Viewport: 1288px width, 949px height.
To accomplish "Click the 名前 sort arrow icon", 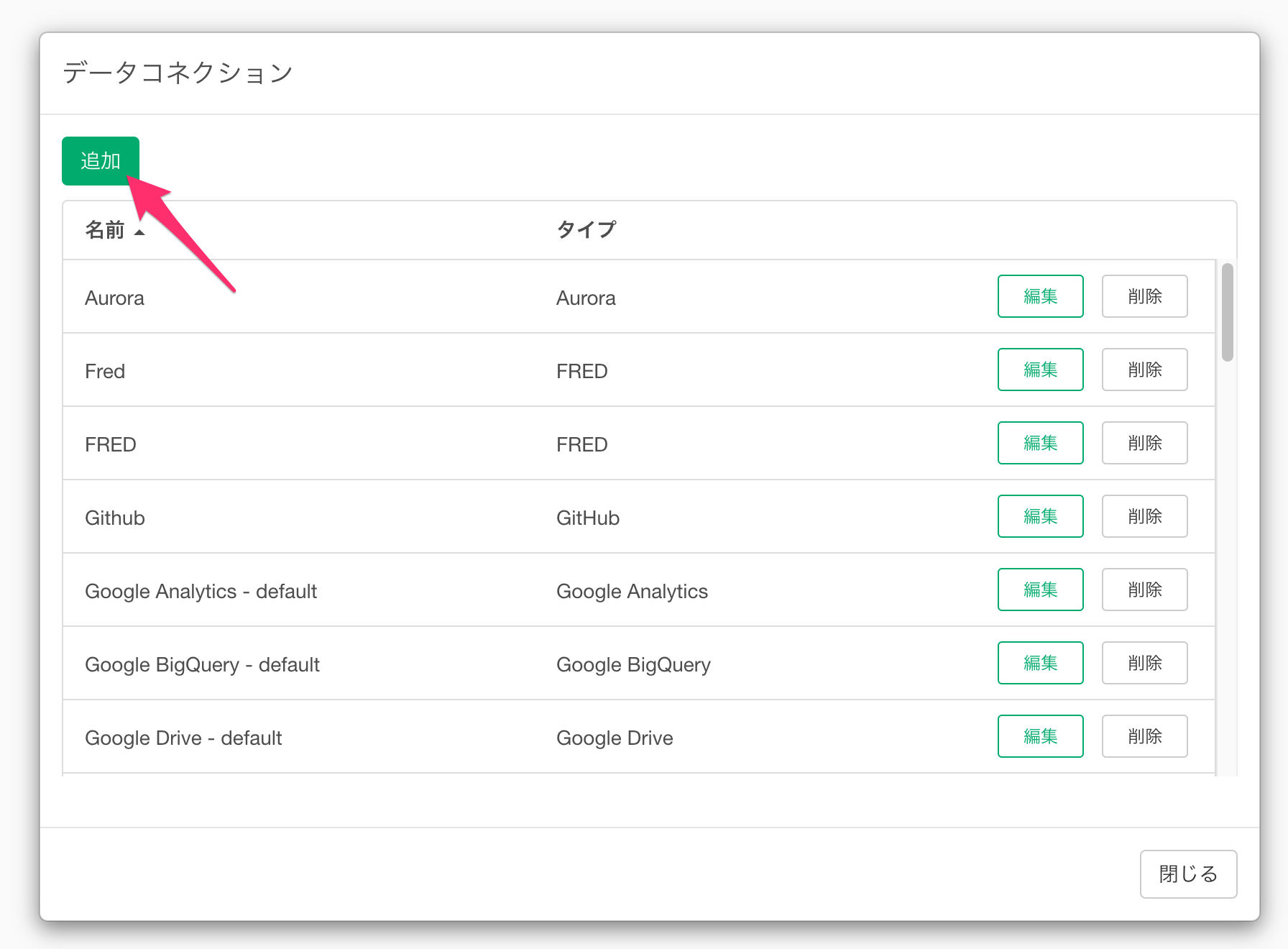I will (x=139, y=232).
